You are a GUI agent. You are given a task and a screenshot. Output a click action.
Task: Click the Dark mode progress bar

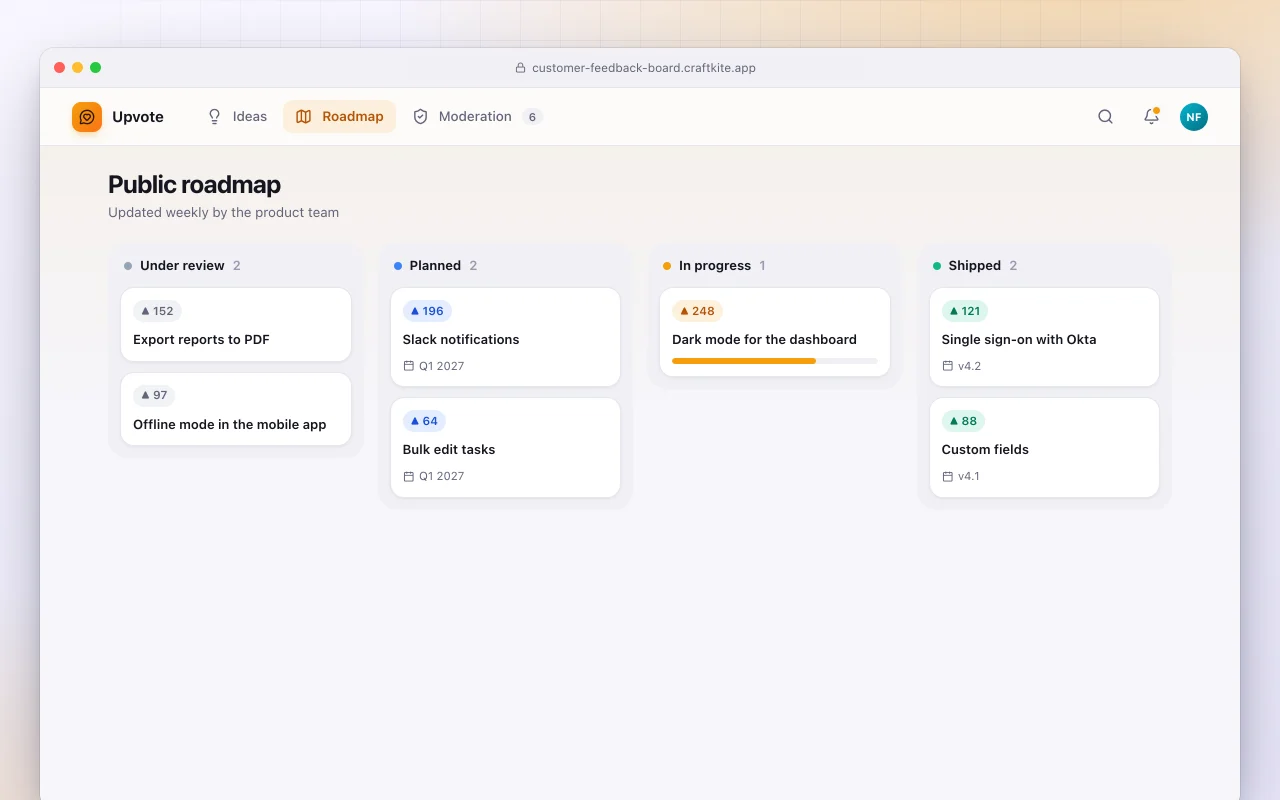[775, 361]
